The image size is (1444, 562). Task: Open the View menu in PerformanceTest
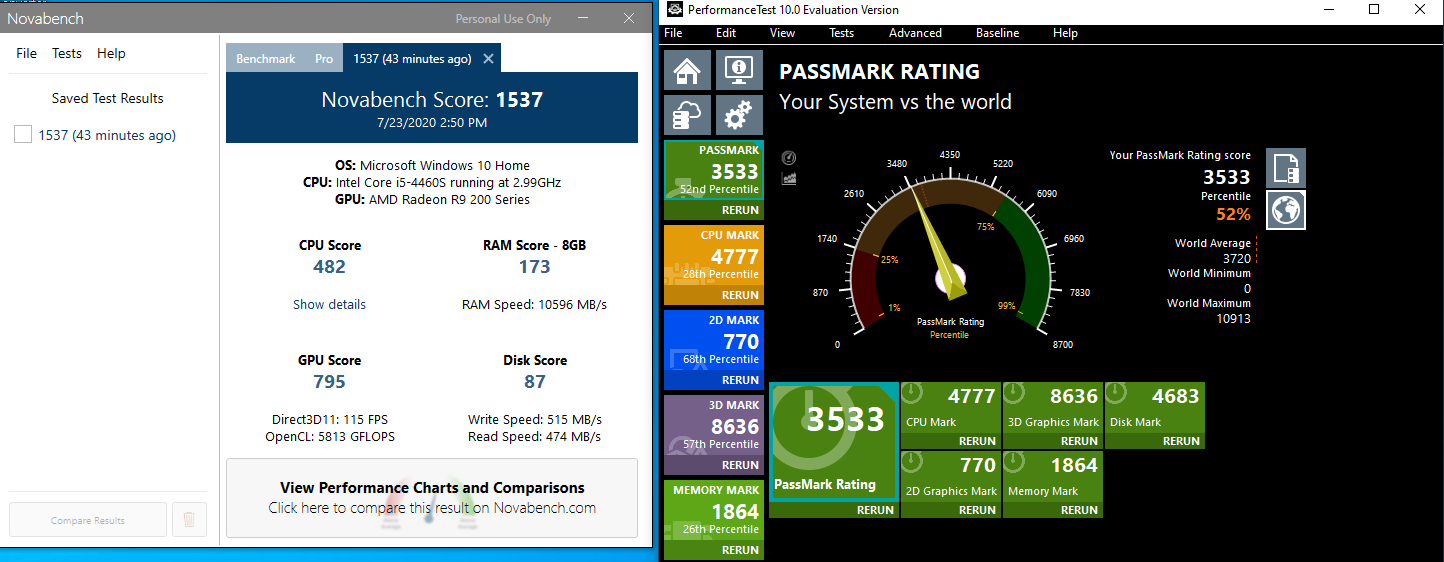(782, 33)
